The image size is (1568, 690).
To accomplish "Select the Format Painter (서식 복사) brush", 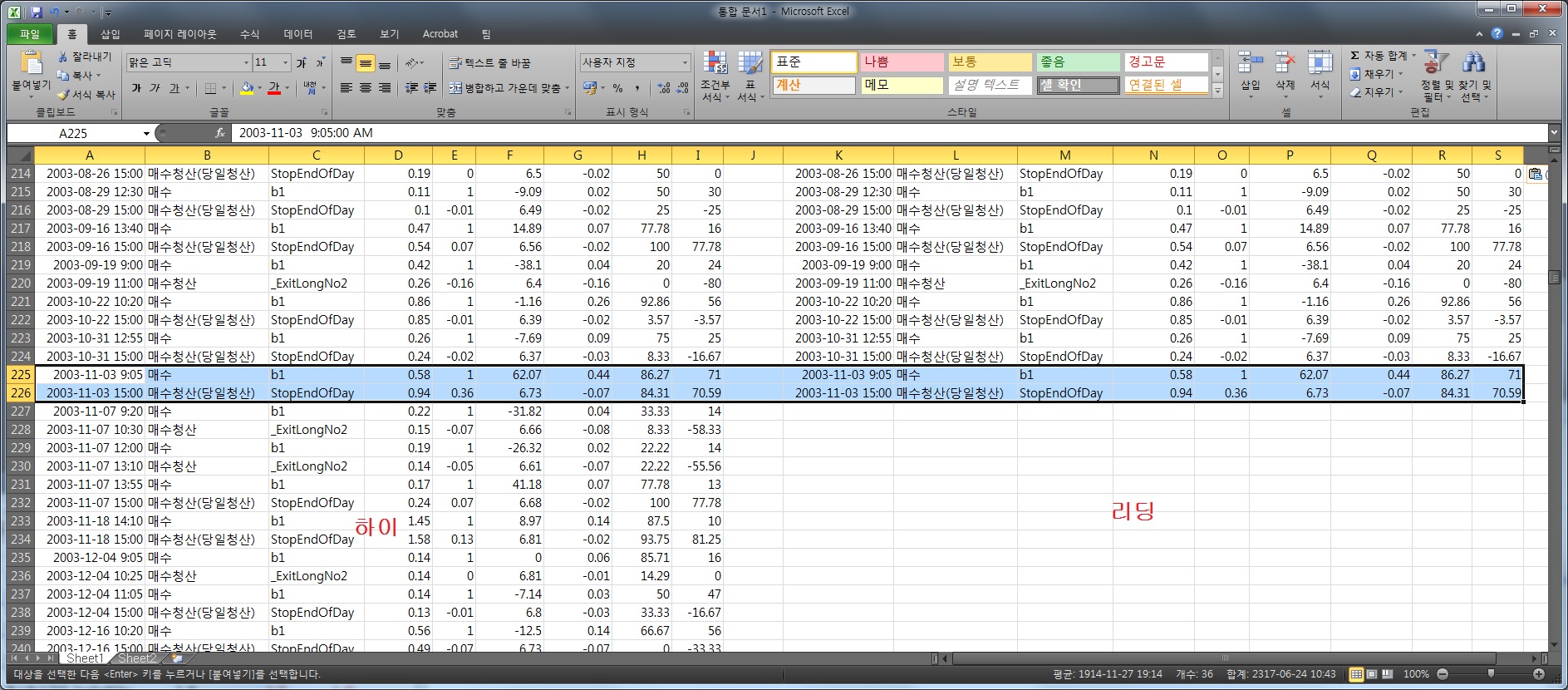I will point(63,95).
